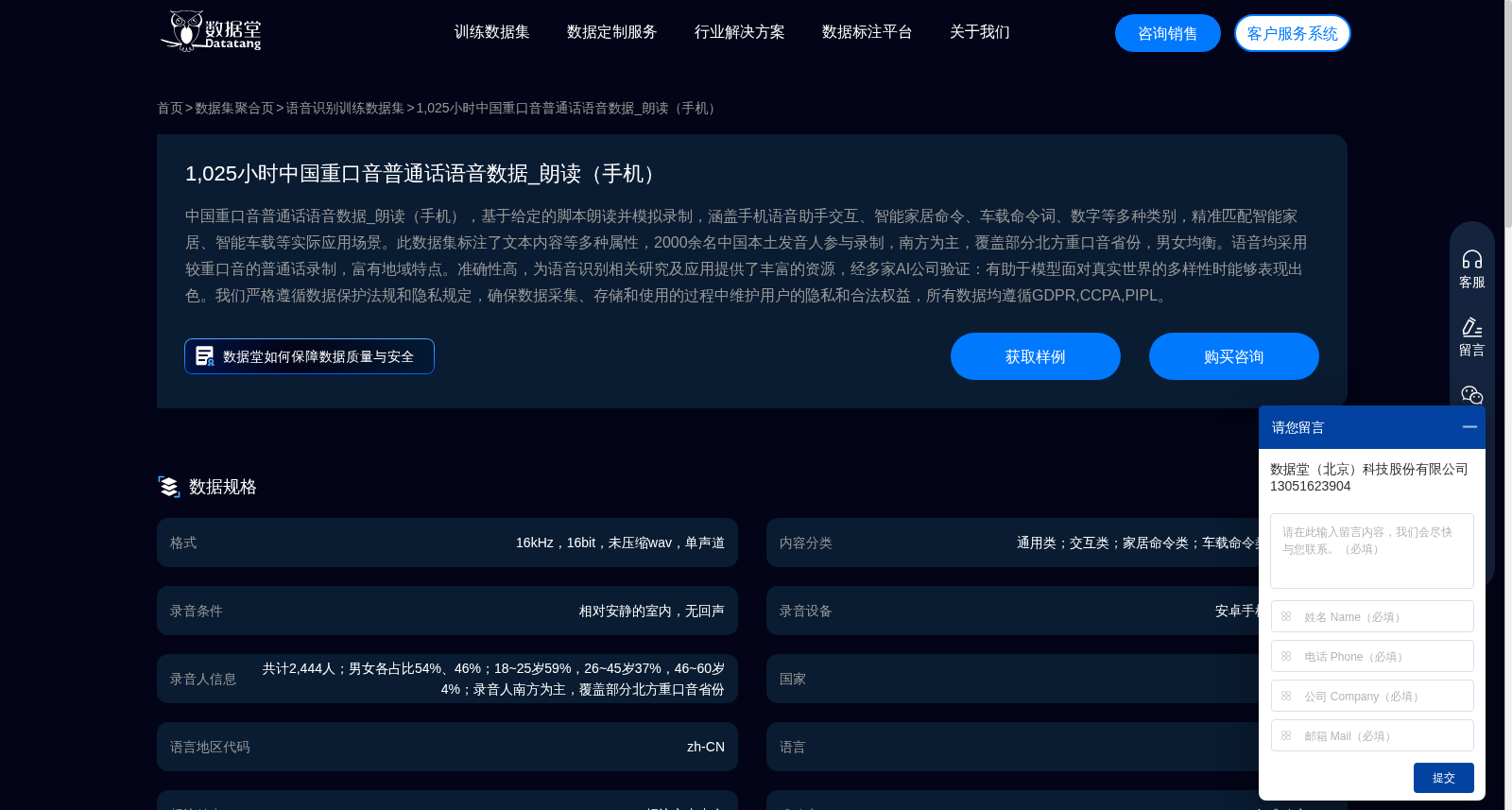Click the 录音人信息 row text
The image size is (1512, 810).
pos(493,679)
